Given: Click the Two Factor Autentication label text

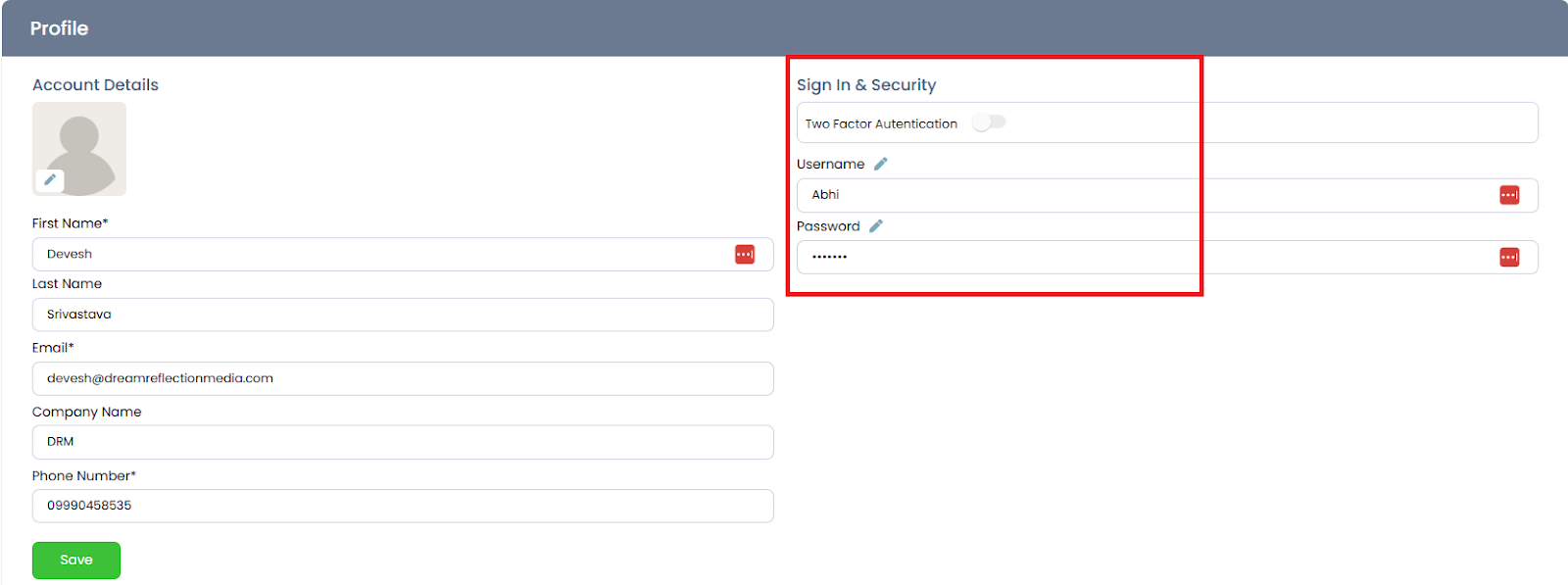Looking at the screenshot, I should point(881,123).
